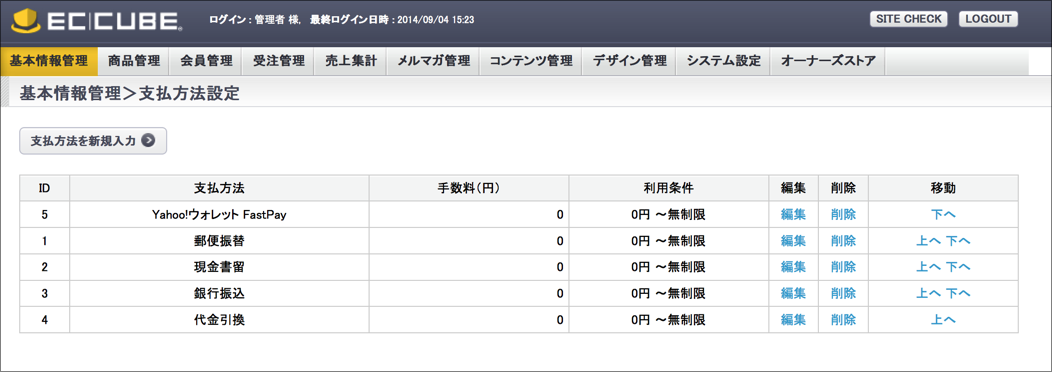Move 代金引換 up with 上へ
Screen dimensions: 1052x372
pyautogui.click(x=943, y=320)
